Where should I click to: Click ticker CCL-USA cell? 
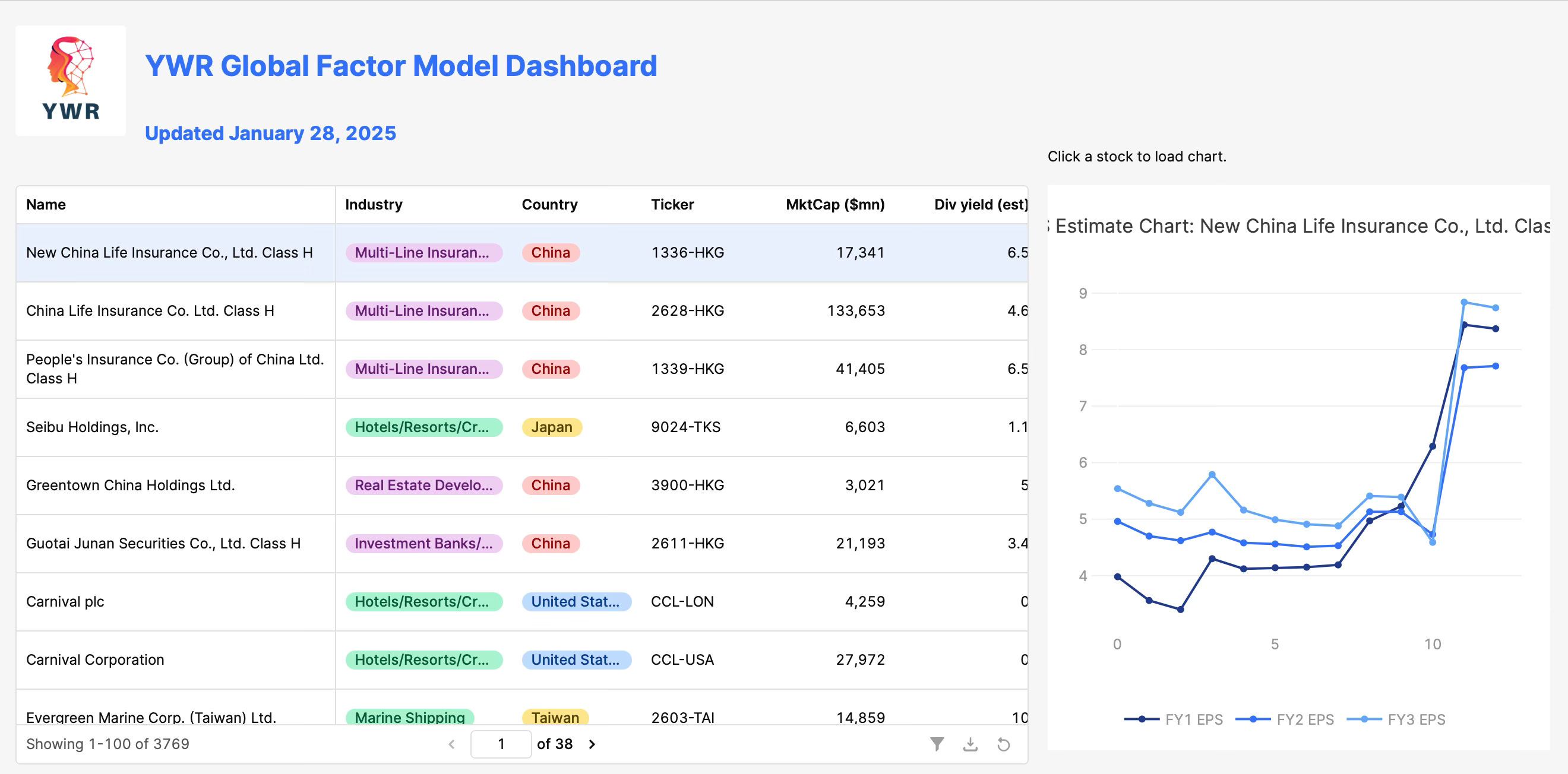682,659
